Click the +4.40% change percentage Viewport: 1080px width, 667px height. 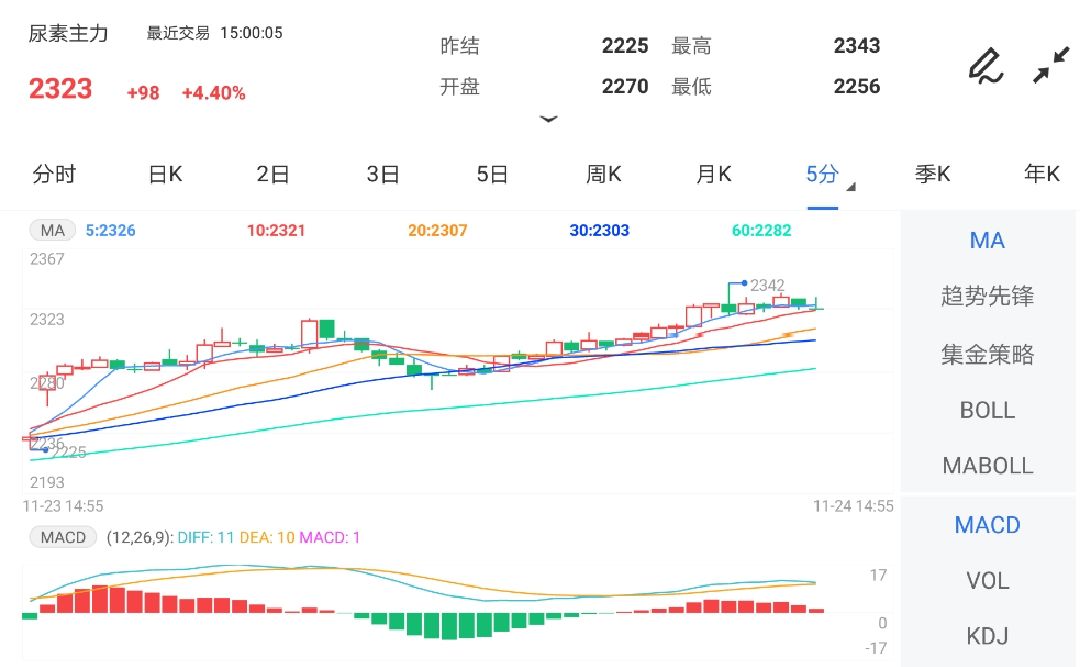pyautogui.click(x=214, y=93)
